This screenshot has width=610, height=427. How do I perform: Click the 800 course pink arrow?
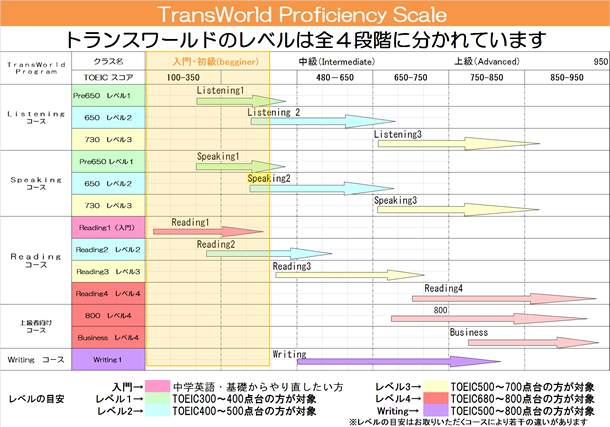pyautogui.click(x=489, y=319)
